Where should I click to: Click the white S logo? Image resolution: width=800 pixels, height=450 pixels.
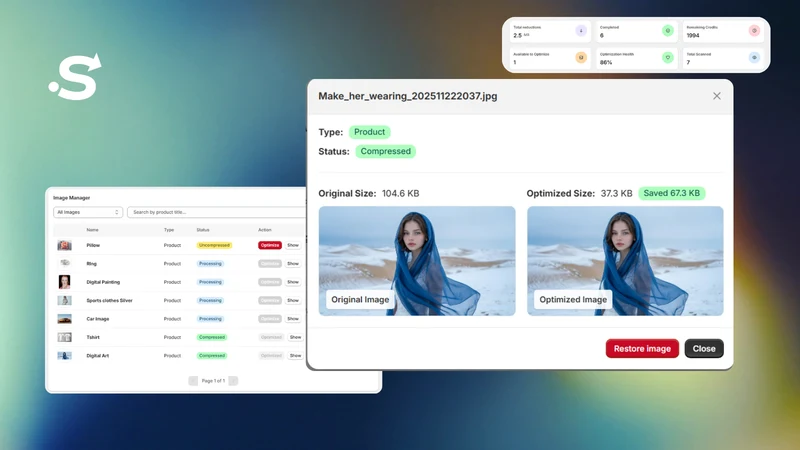[76, 77]
